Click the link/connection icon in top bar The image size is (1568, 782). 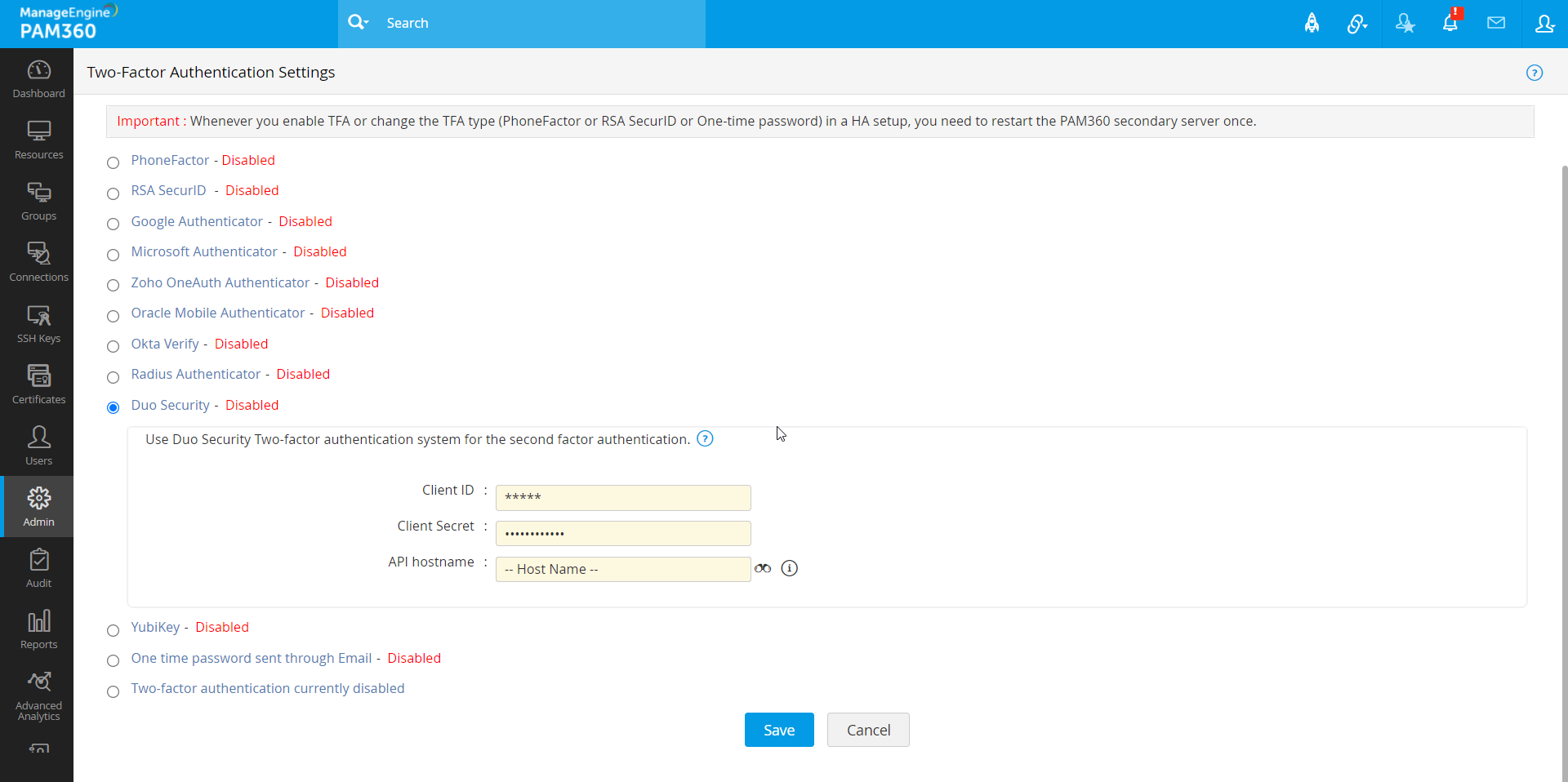[x=1357, y=24]
